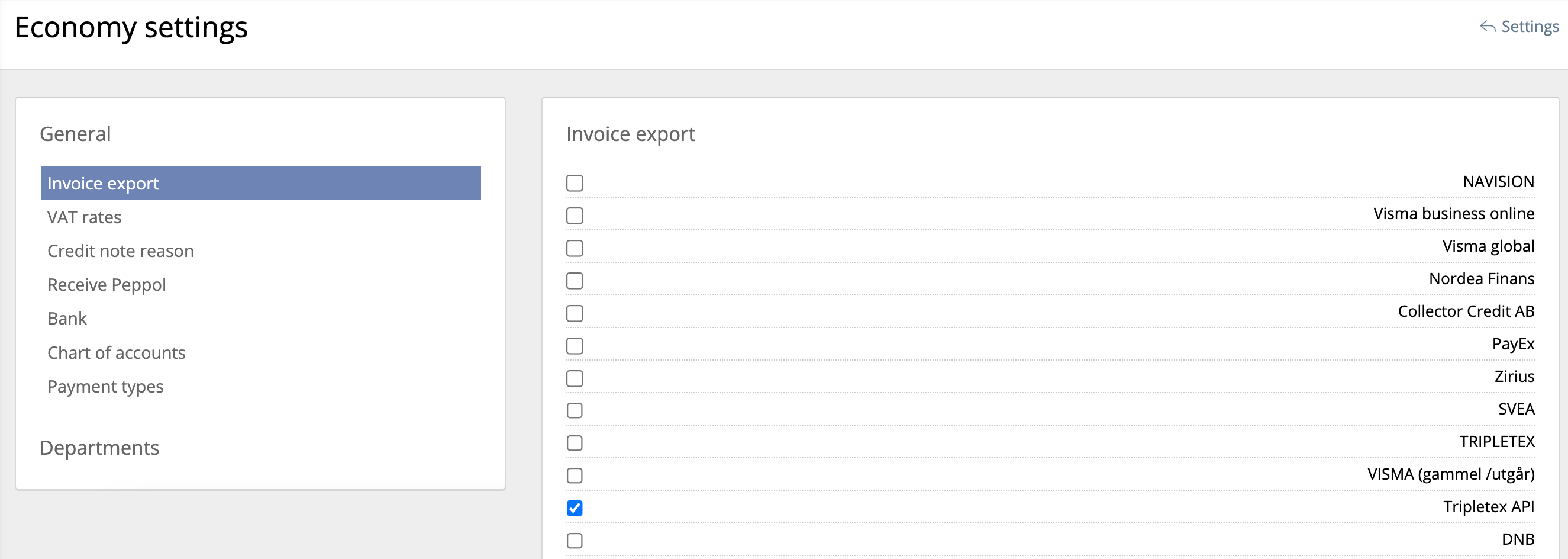This screenshot has height=559, width=1568.
Task: Click the DNB label
Action: click(x=1518, y=539)
